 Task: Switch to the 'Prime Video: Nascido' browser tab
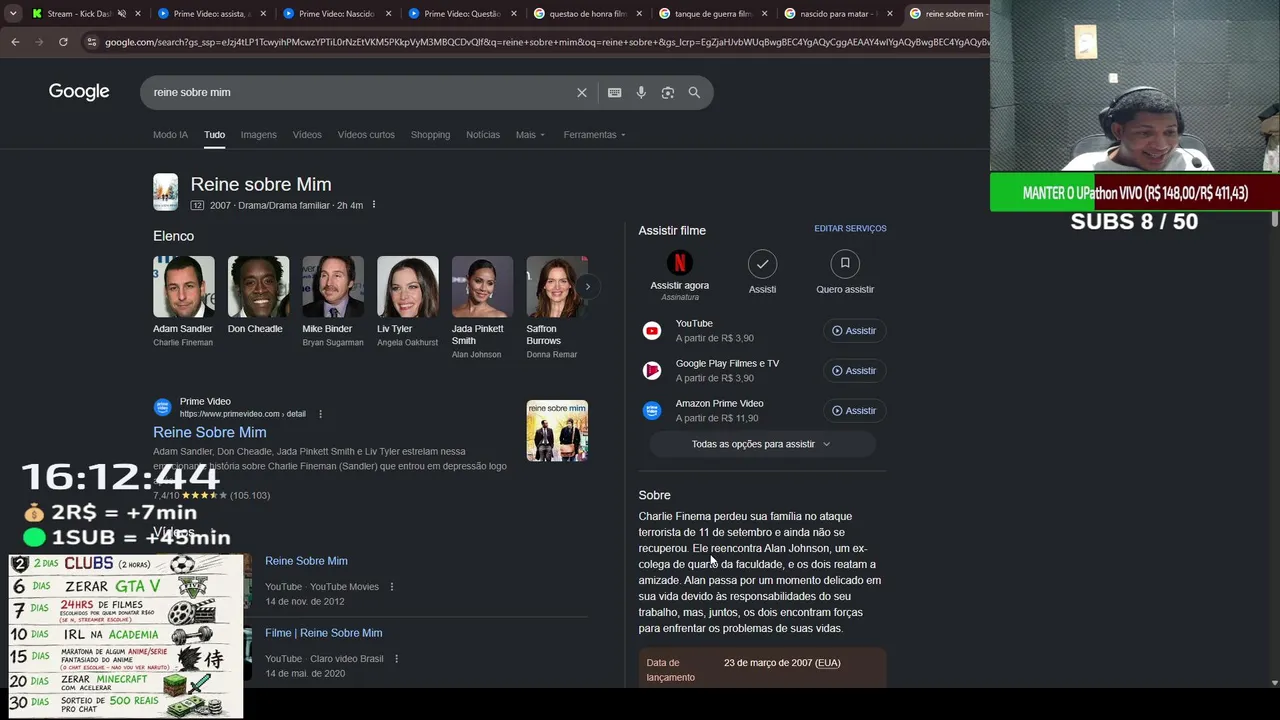tap(337, 14)
